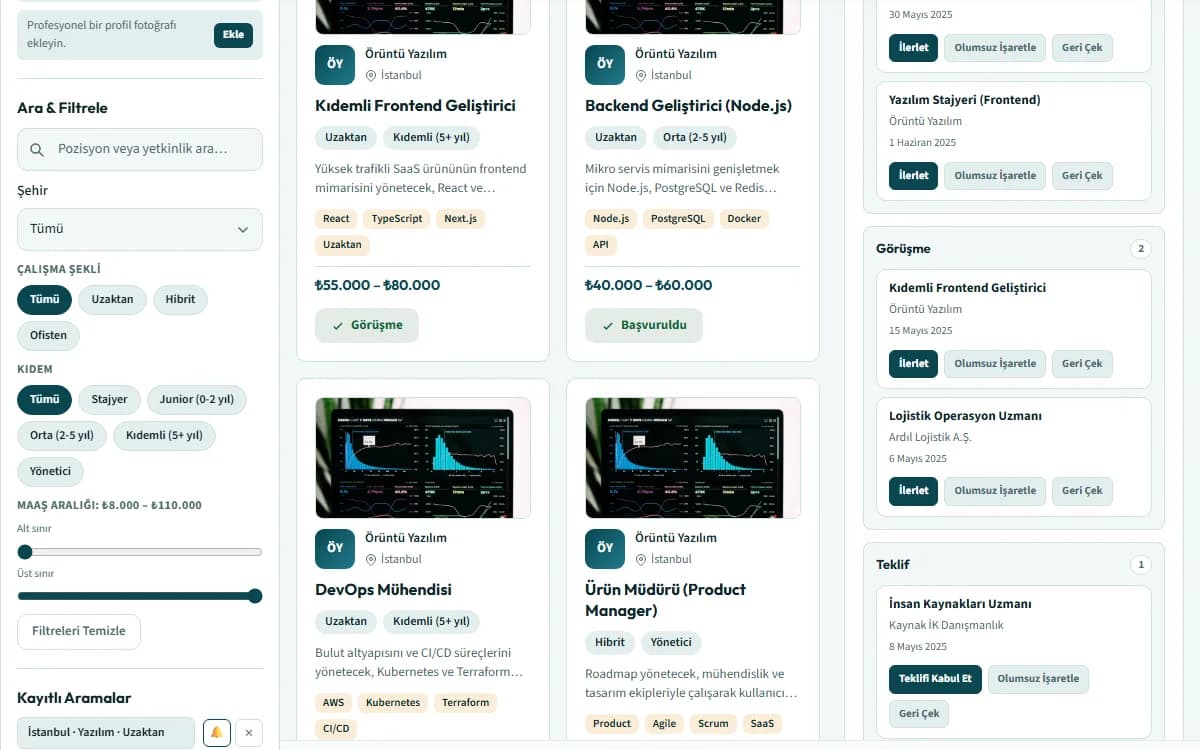
Task: Select Stajyer seniority filter chip
Action: point(109,399)
